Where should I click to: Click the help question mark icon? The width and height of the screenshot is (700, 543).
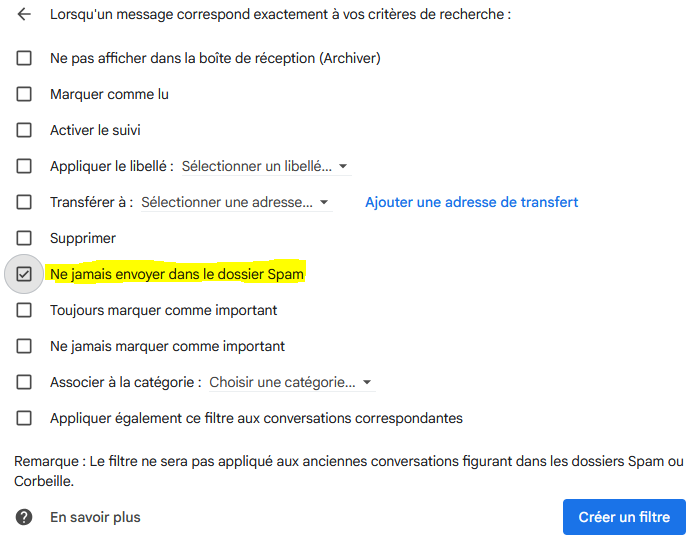(24, 517)
